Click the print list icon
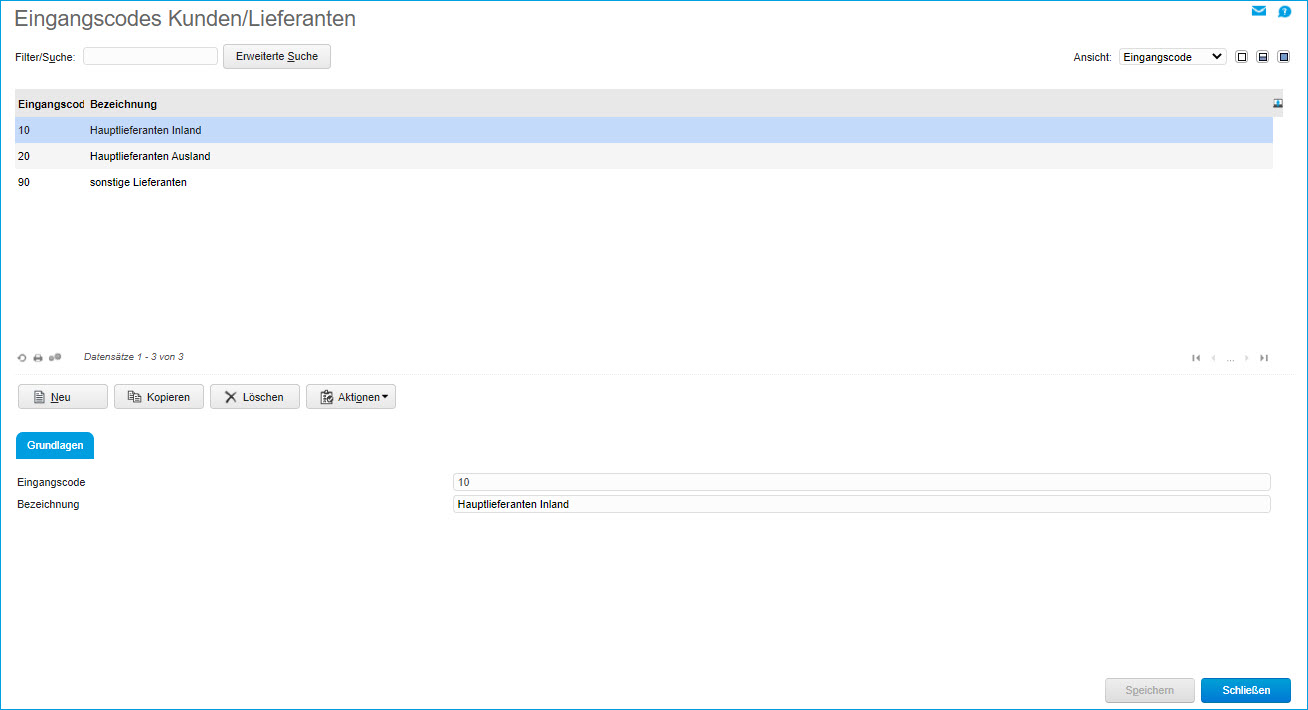The height and width of the screenshot is (710, 1308). coord(38,357)
